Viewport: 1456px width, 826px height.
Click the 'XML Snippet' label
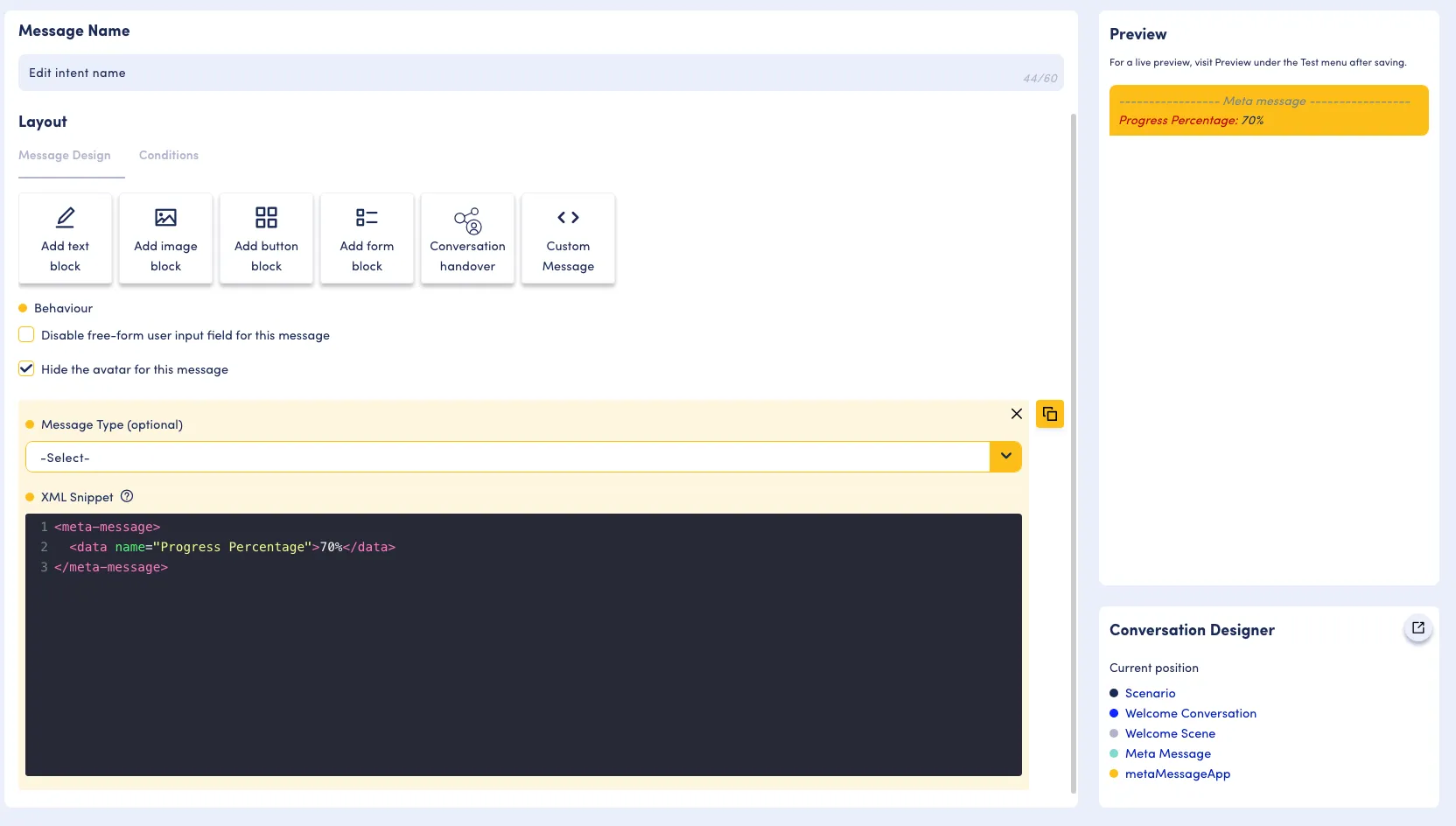click(77, 497)
